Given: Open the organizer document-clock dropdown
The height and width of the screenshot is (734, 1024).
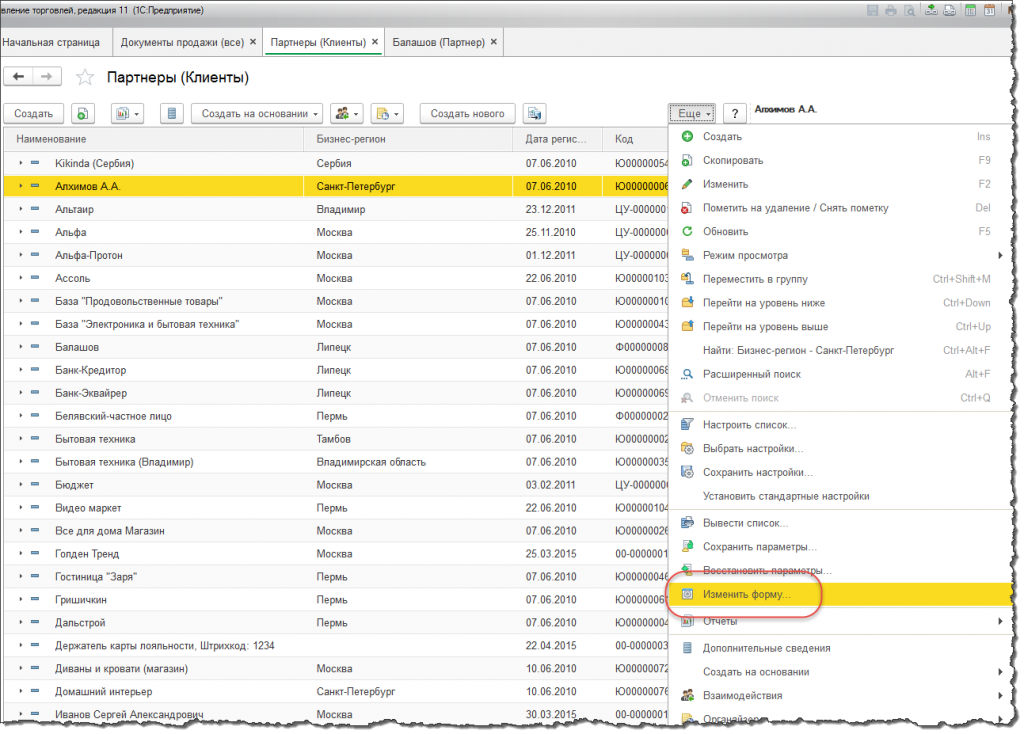Looking at the screenshot, I should pyautogui.click(x=387, y=114).
